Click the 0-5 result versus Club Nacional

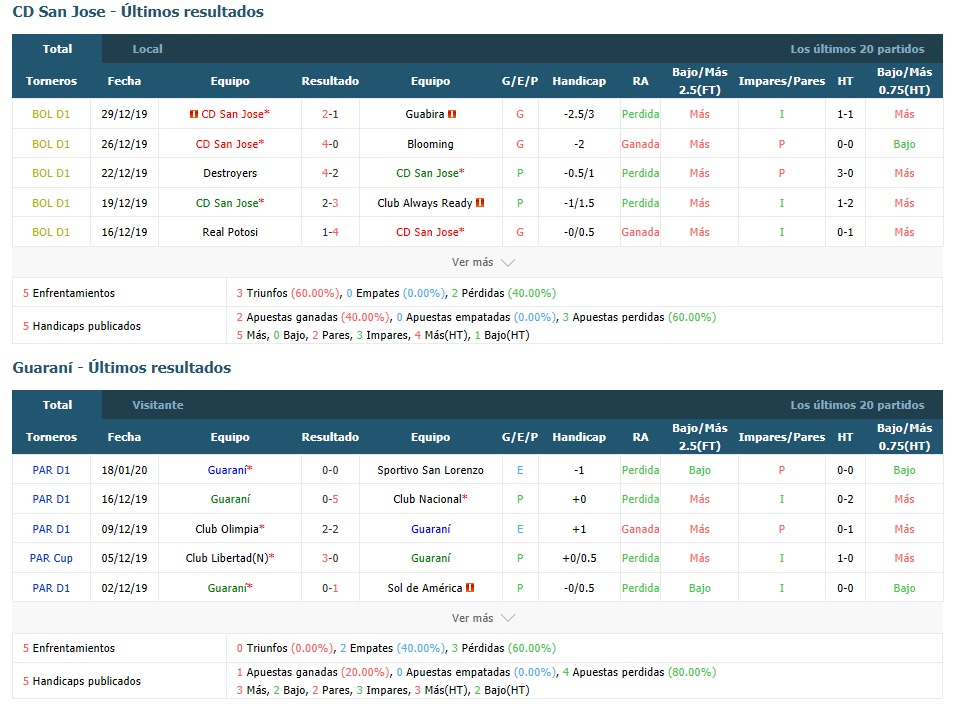[x=330, y=499]
